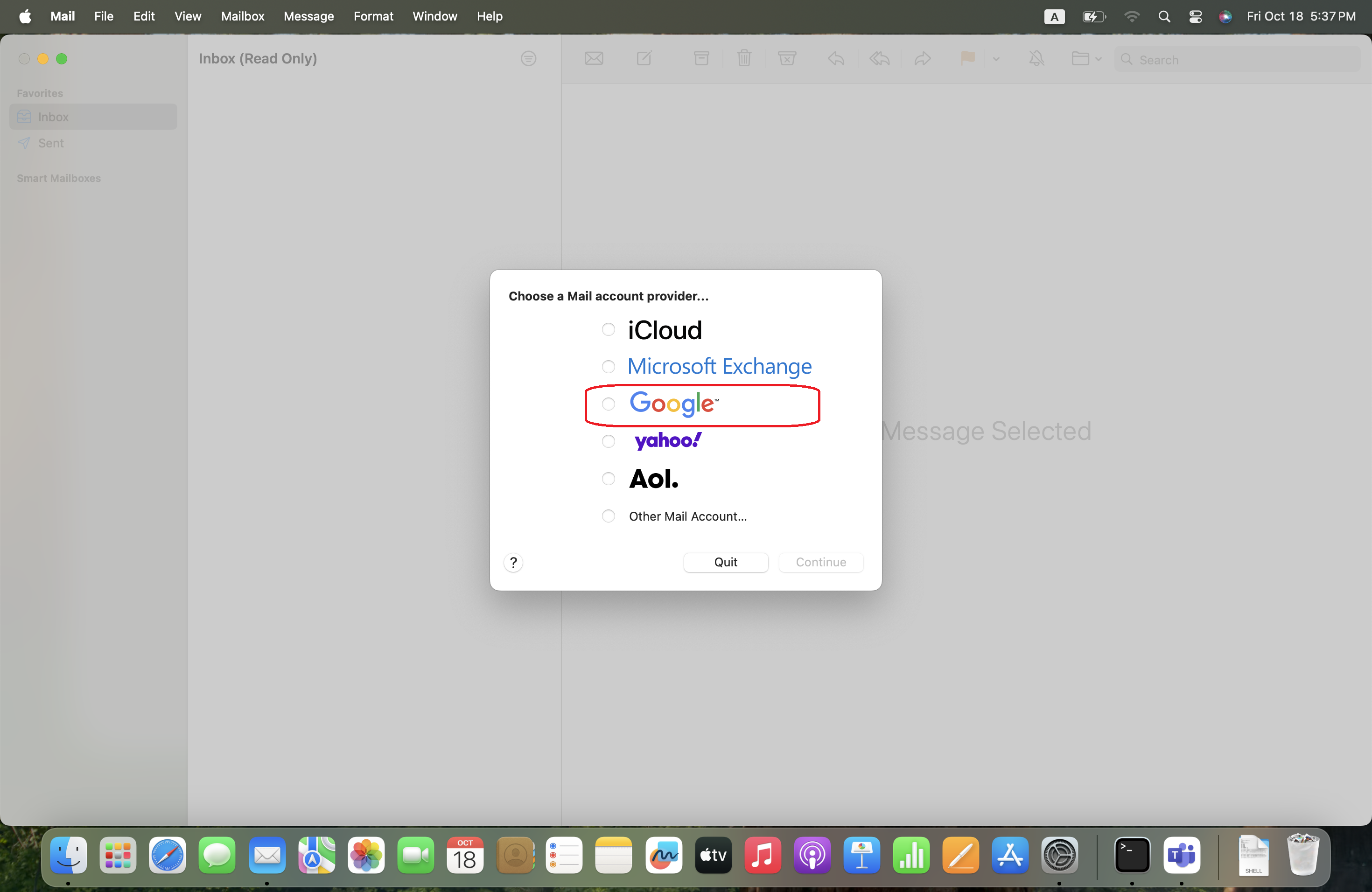Click the battery status icon
Image resolution: width=1372 pixels, height=892 pixels.
[1093, 16]
